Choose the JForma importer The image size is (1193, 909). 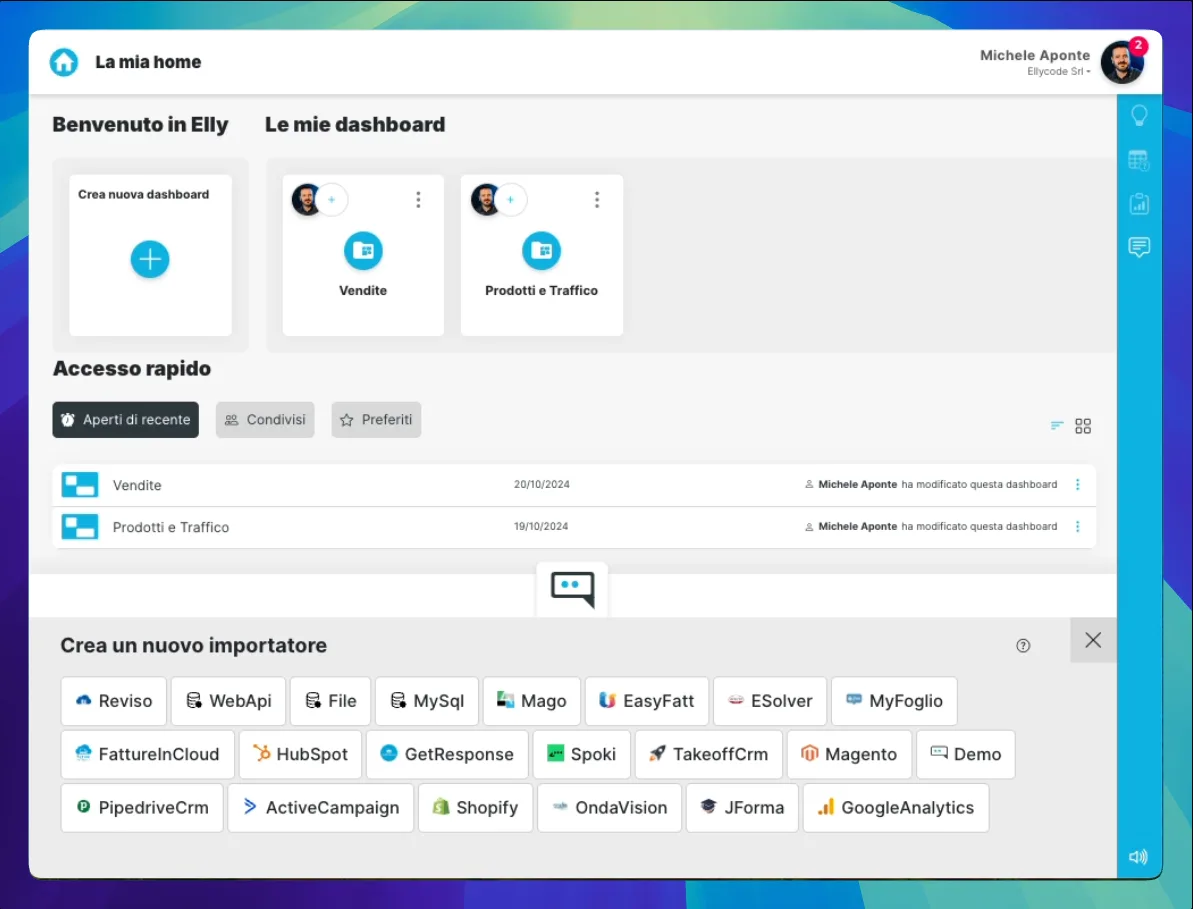(742, 808)
